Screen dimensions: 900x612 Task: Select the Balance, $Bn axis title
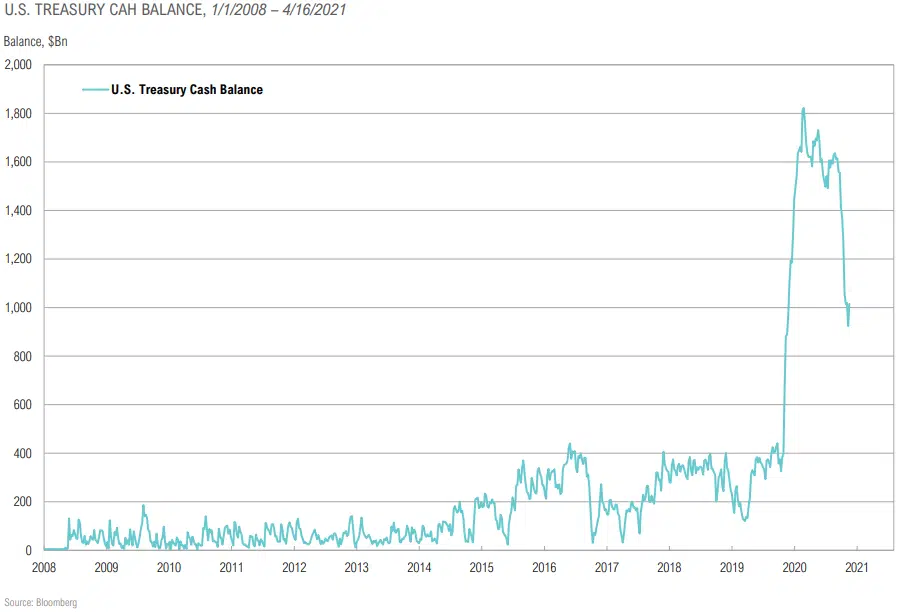click(36, 42)
